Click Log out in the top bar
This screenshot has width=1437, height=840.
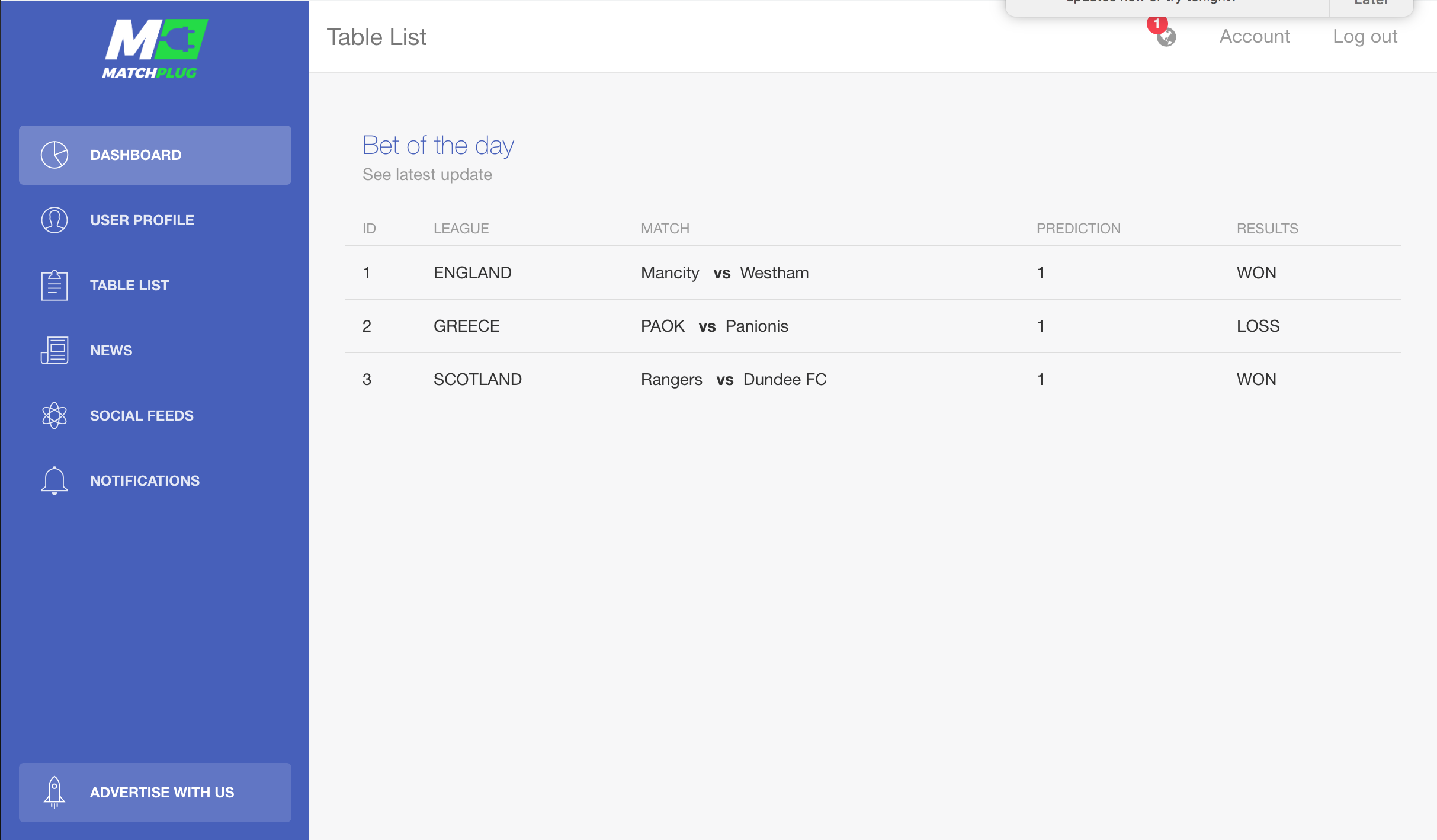point(1365,36)
